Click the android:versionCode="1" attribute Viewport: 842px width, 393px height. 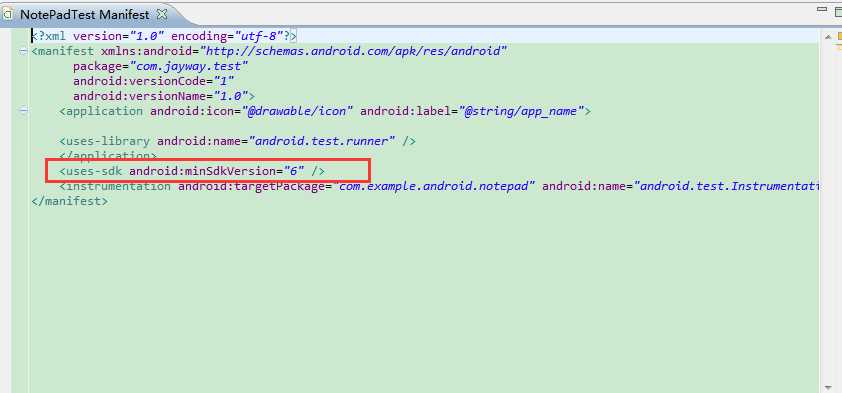[x=154, y=81]
